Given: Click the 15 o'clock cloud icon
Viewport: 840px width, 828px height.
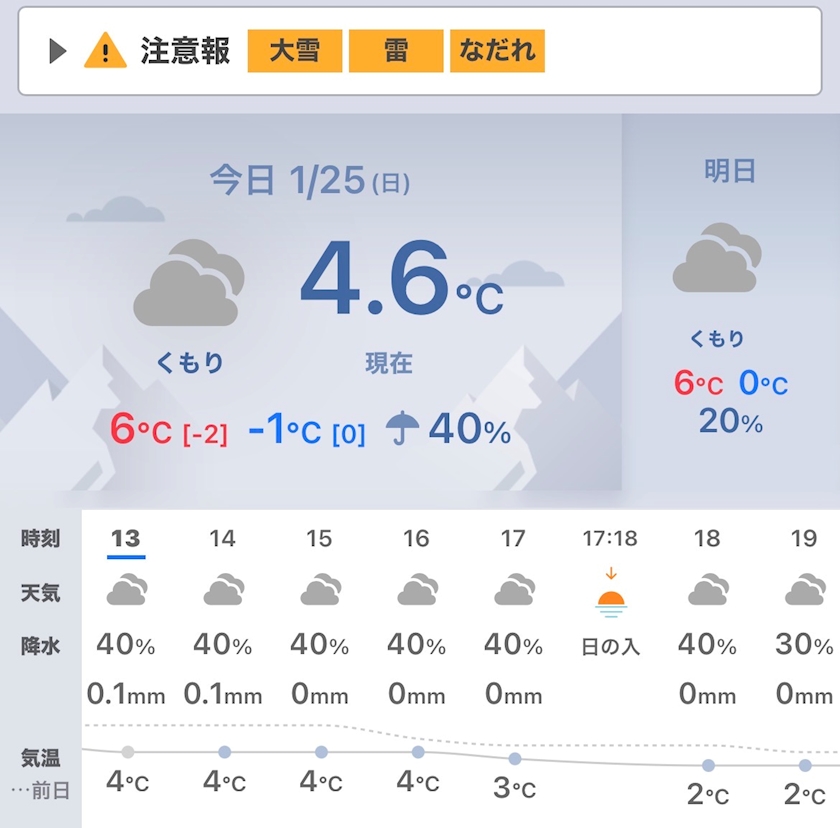Looking at the screenshot, I should click(x=320, y=590).
